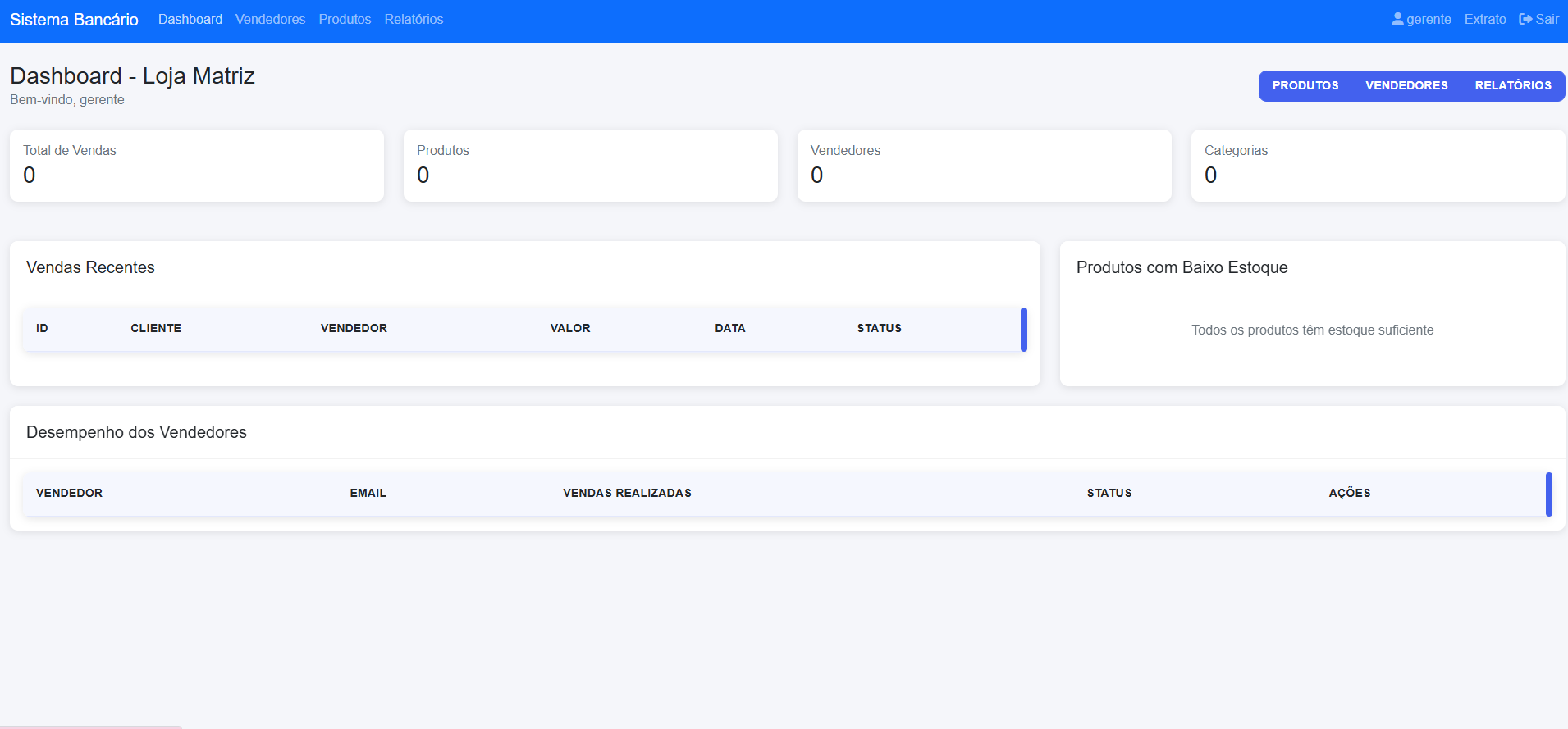Select the Categorias statistics card

(1378, 165)
